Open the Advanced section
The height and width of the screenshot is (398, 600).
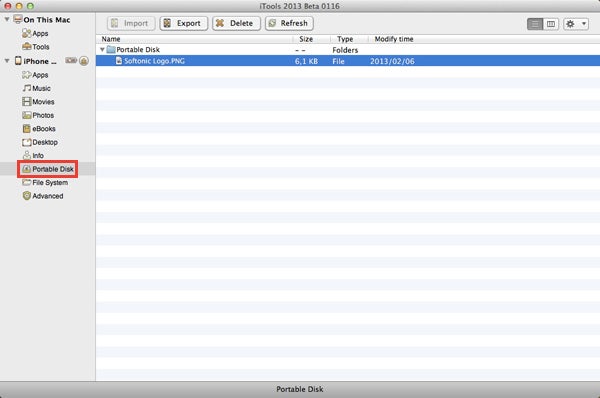[x=43, y=196]
